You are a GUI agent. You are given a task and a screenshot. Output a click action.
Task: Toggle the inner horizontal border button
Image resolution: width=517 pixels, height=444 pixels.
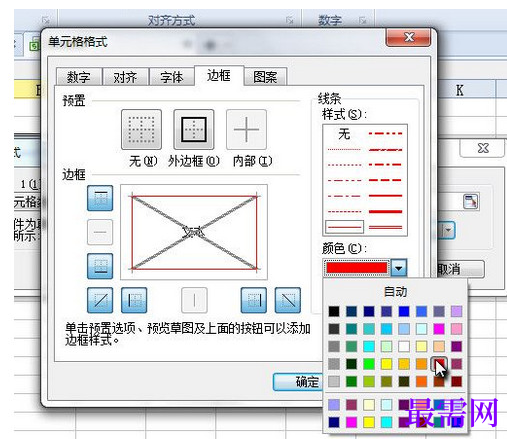coord(100,232)
